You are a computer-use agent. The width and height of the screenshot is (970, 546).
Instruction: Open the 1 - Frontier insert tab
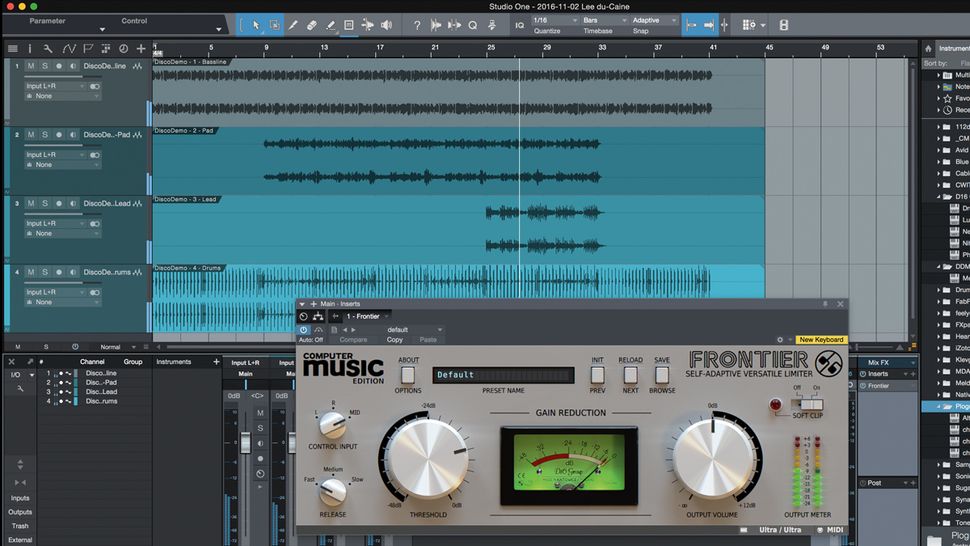367,317
